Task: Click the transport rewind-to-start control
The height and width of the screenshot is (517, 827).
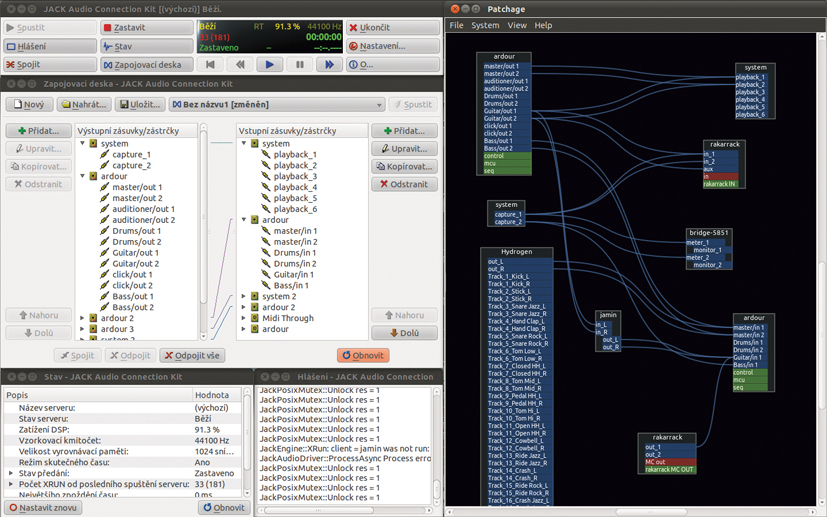Action: (x=210, y=64)
